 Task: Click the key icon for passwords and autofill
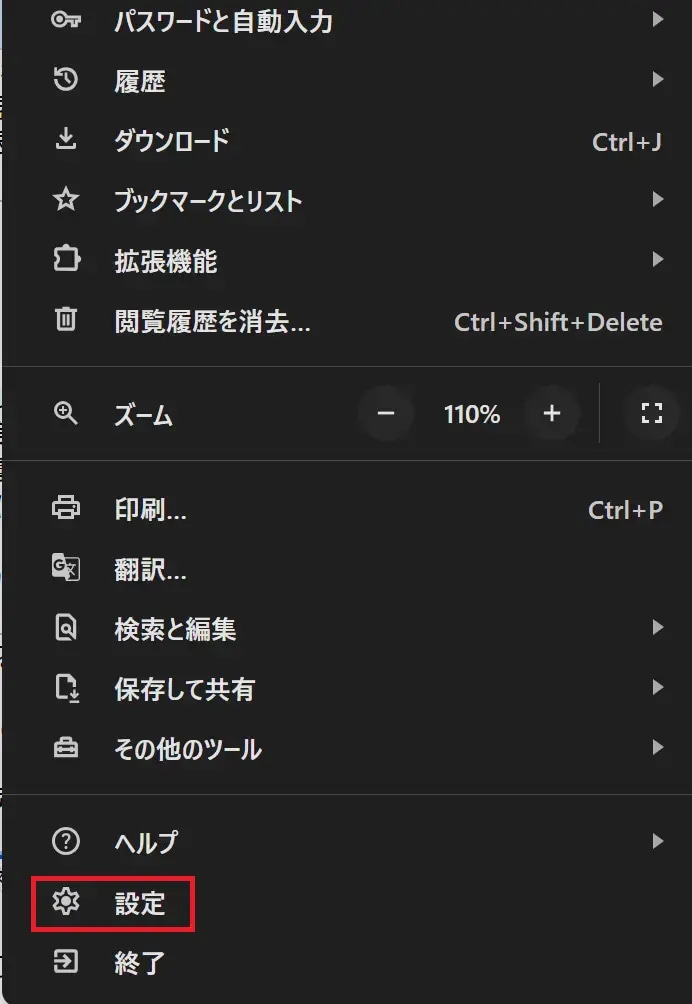[x=66, y=20]
